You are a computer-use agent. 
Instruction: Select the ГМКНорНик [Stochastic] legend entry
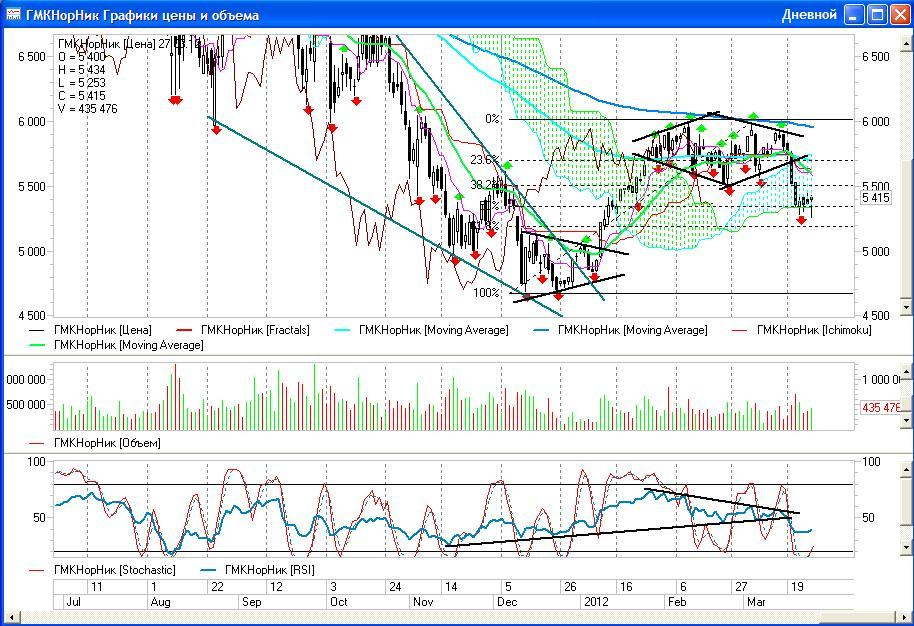click(102, 569)
